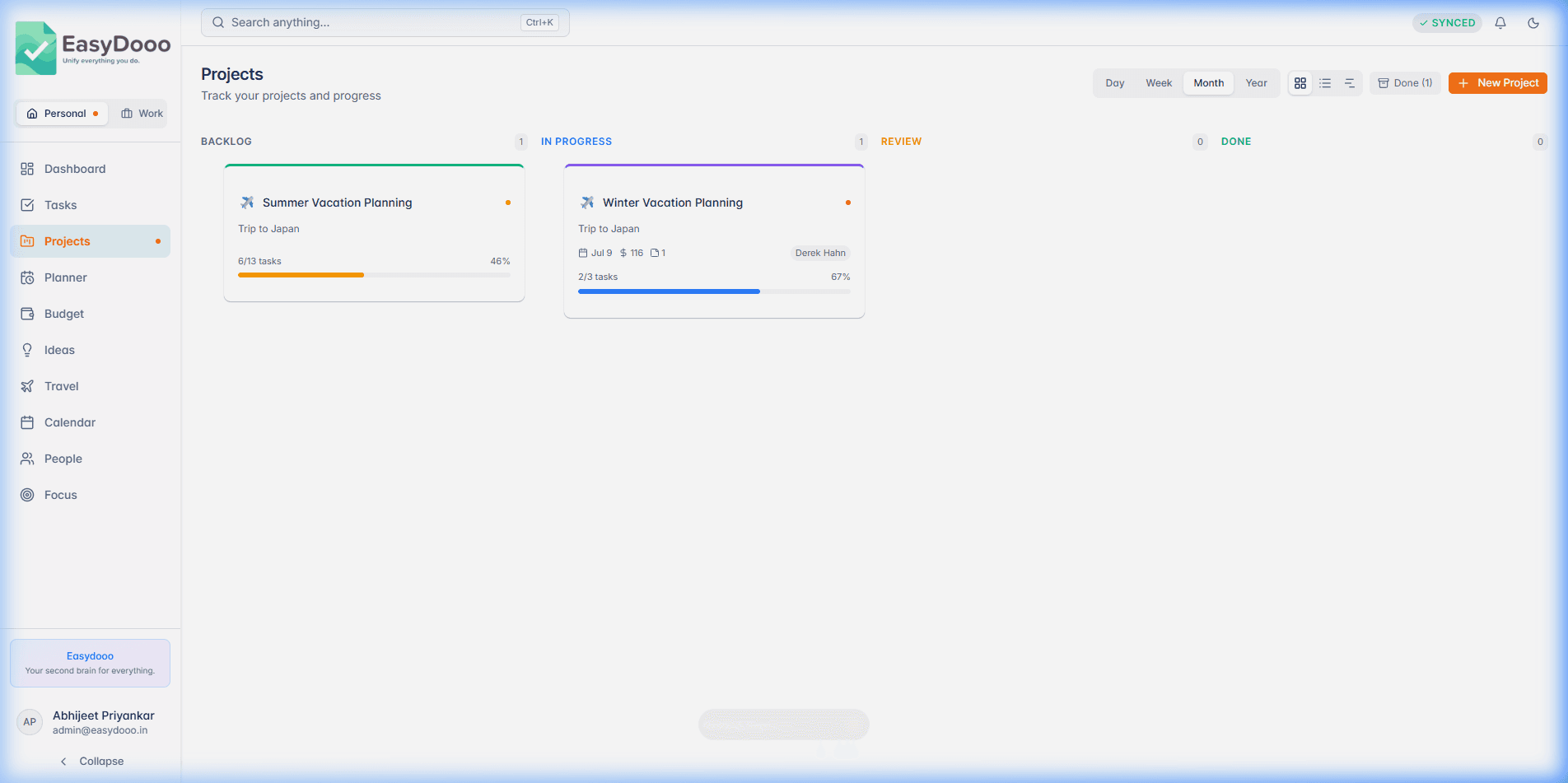1568x783 pixels.
Task: Select Projects in sidebar
Action: click(x=90, y=241)
